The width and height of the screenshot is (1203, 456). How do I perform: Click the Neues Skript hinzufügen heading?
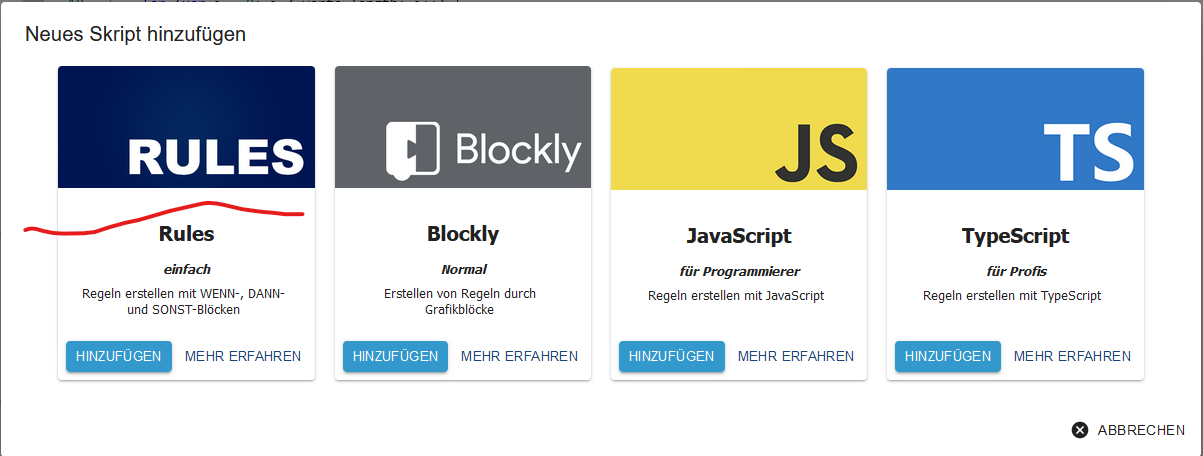point(136,35)
